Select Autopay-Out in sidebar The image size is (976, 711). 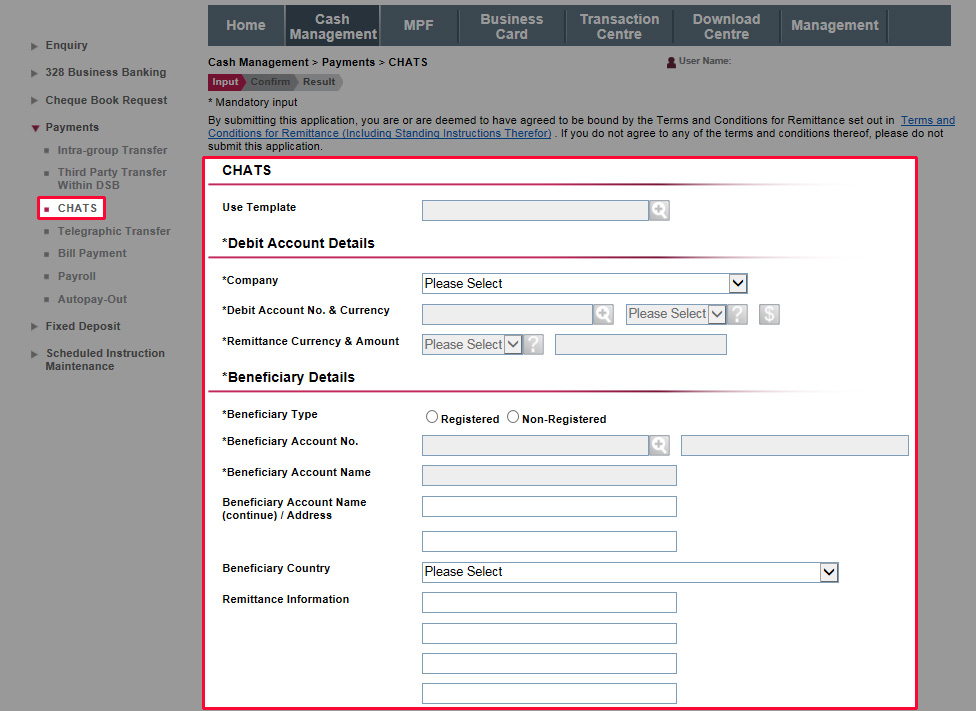coord(92,299)
